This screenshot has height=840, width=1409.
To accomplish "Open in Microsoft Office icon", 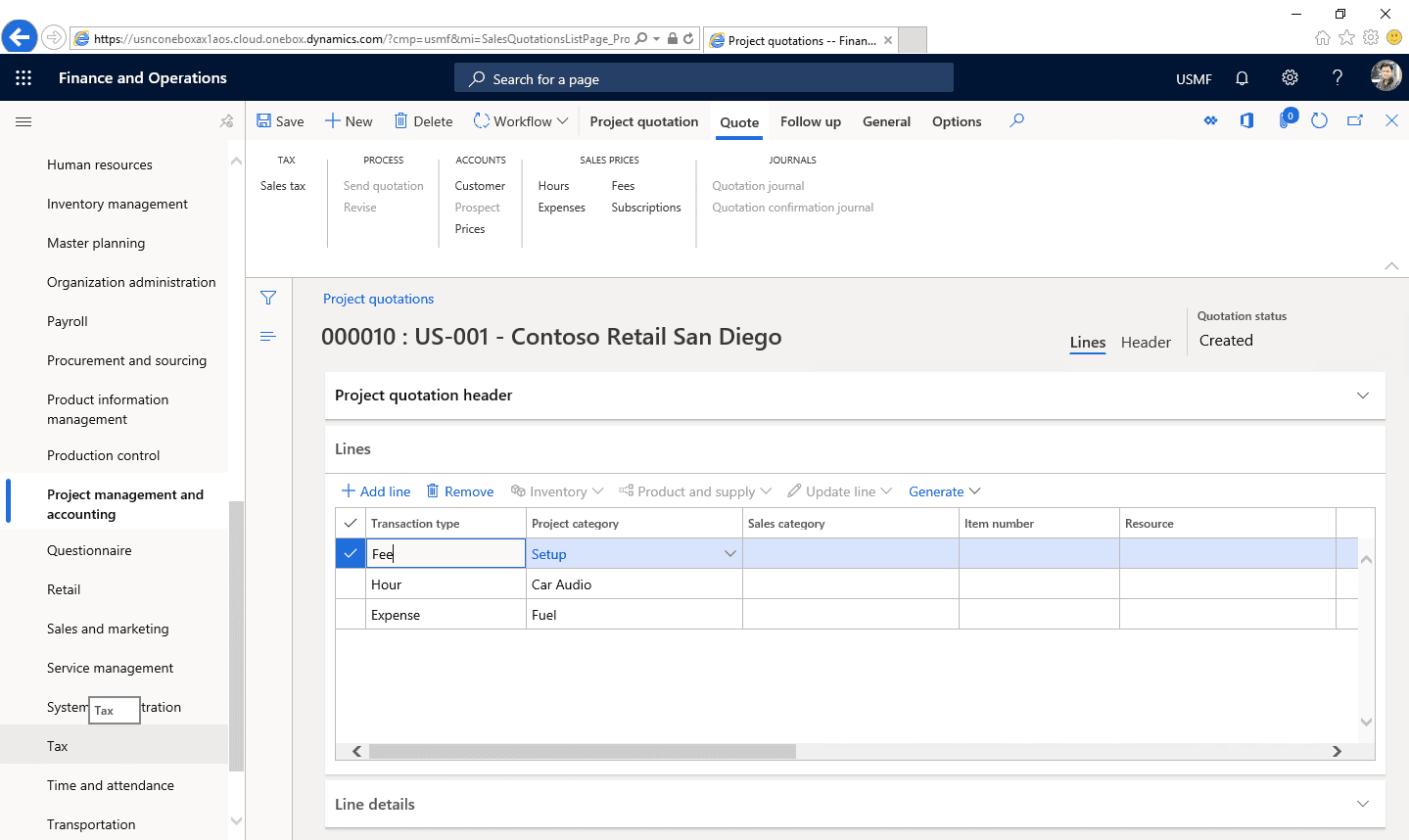I will coord(1246,121).
